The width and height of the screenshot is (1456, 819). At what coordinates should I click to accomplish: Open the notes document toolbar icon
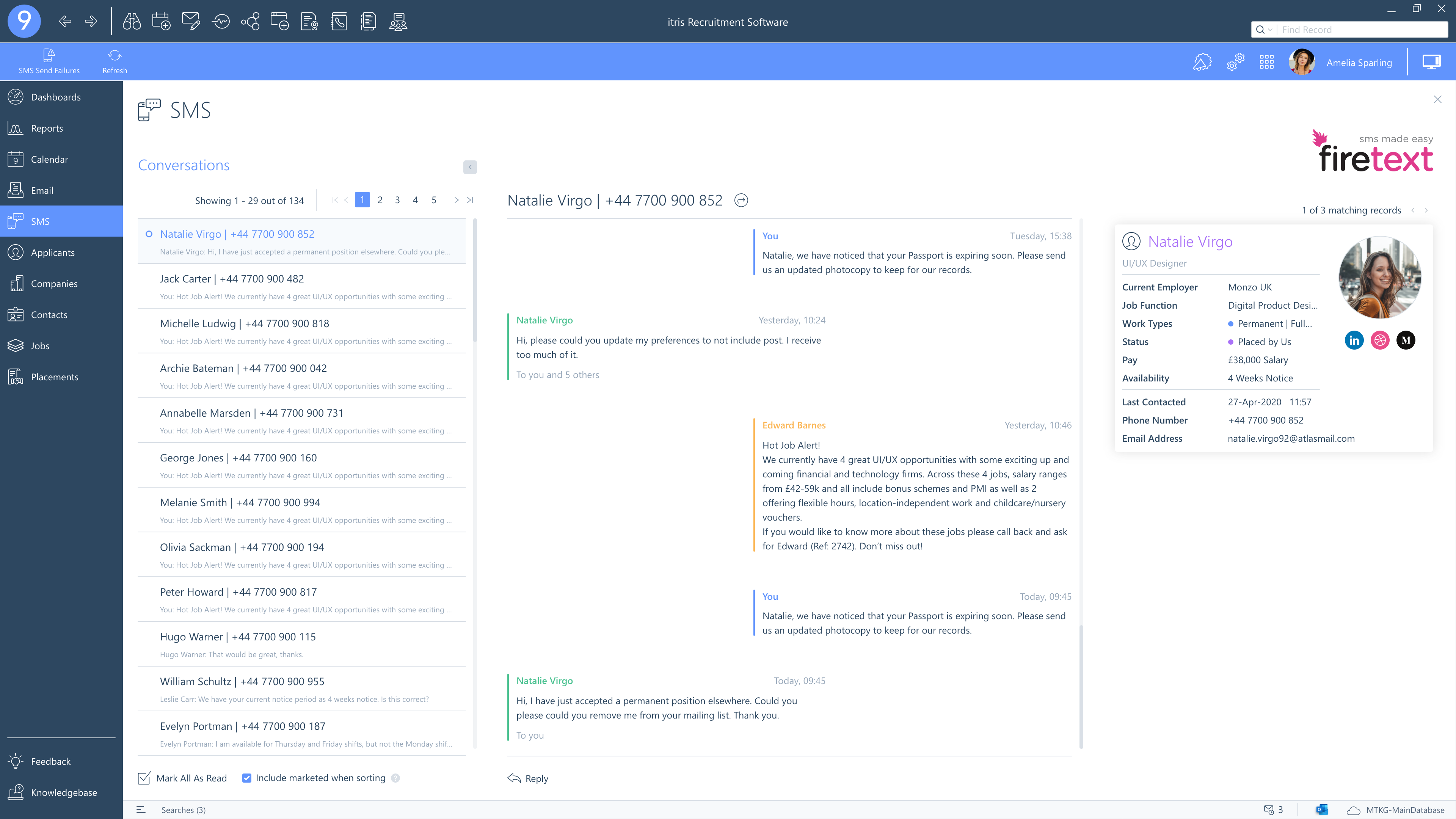368,22
